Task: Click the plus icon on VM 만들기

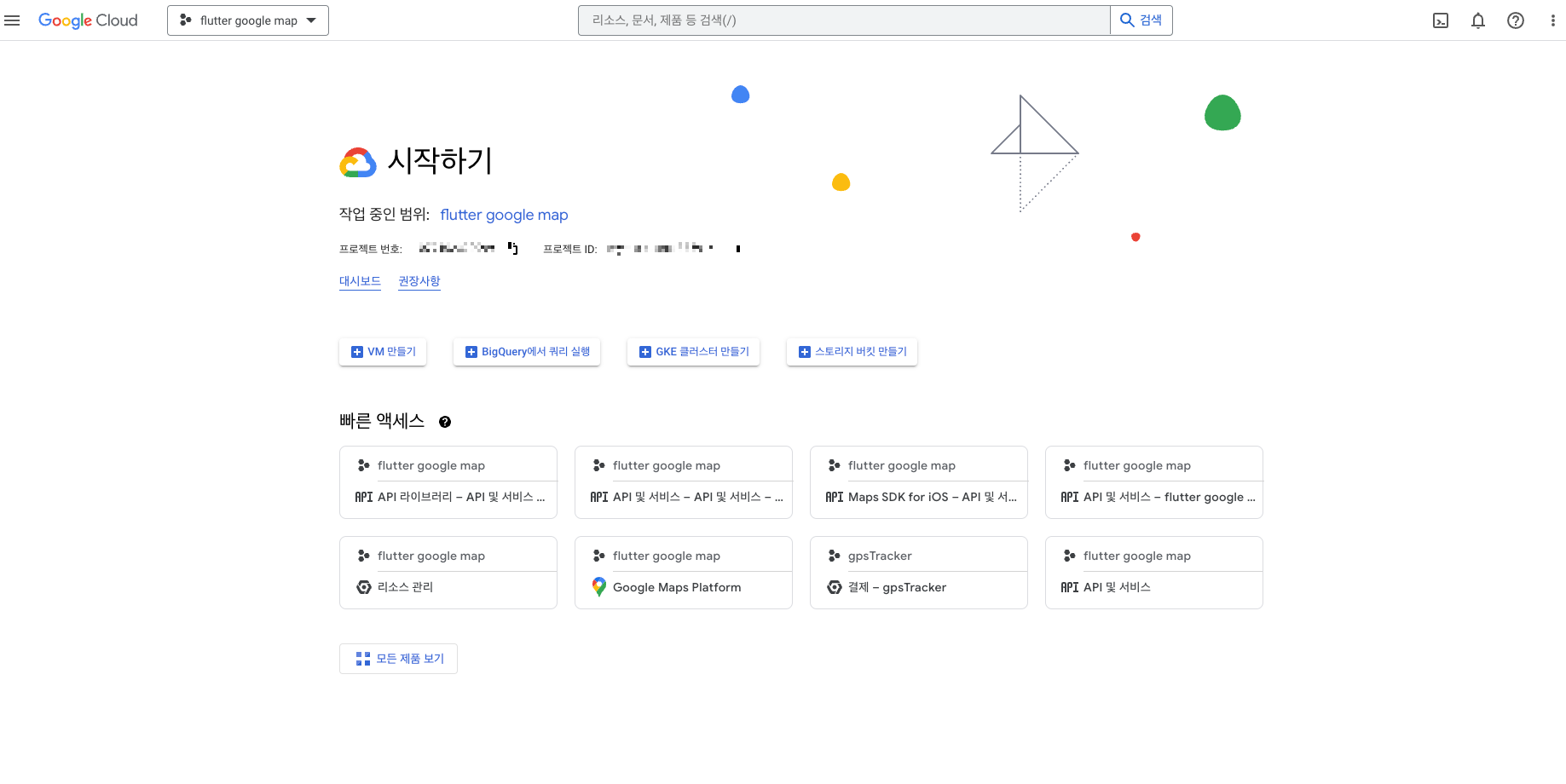Action: pyautogui.click(x=357, y=352)
